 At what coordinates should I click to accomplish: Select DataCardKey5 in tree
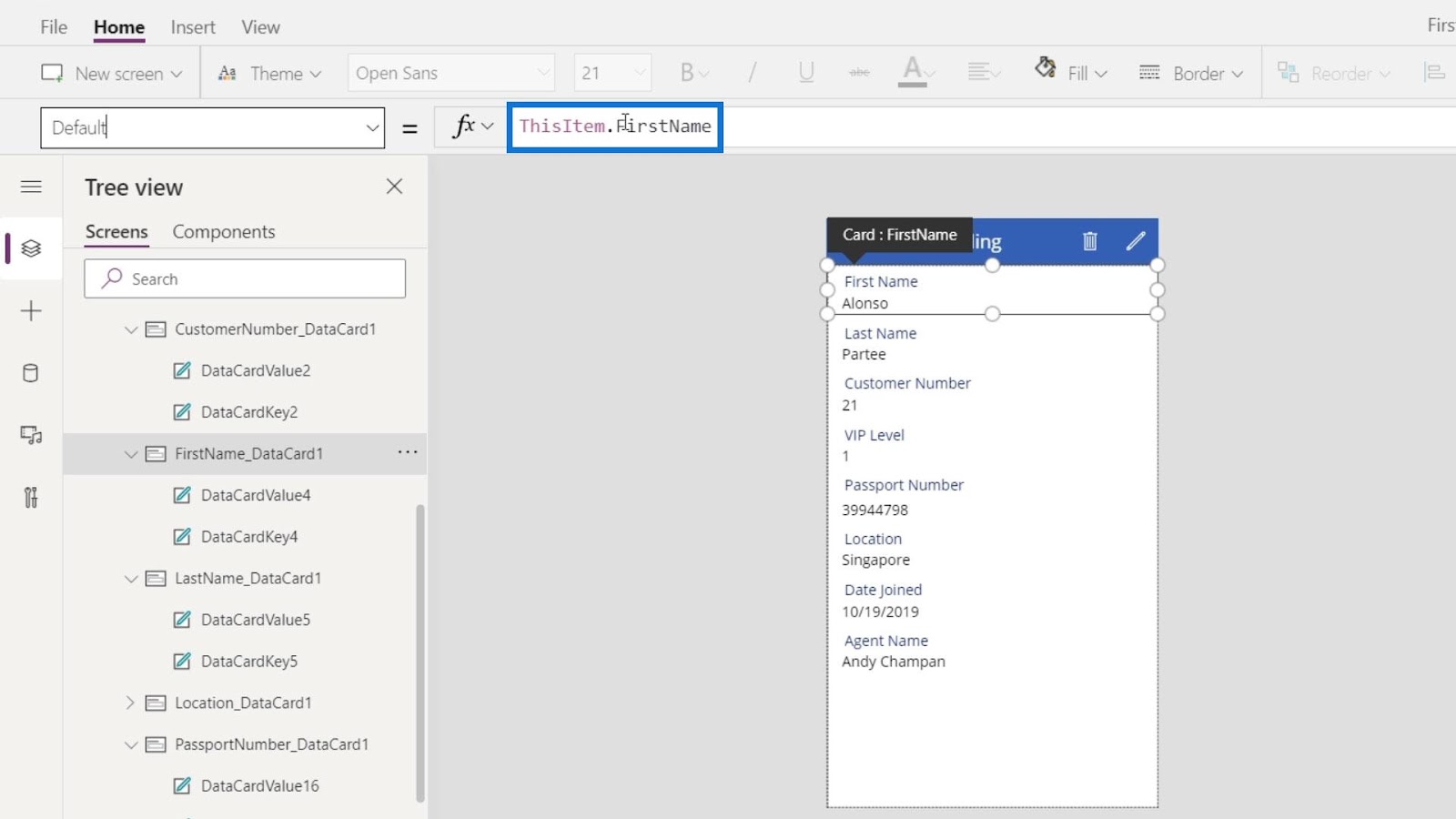pos(249,662)
